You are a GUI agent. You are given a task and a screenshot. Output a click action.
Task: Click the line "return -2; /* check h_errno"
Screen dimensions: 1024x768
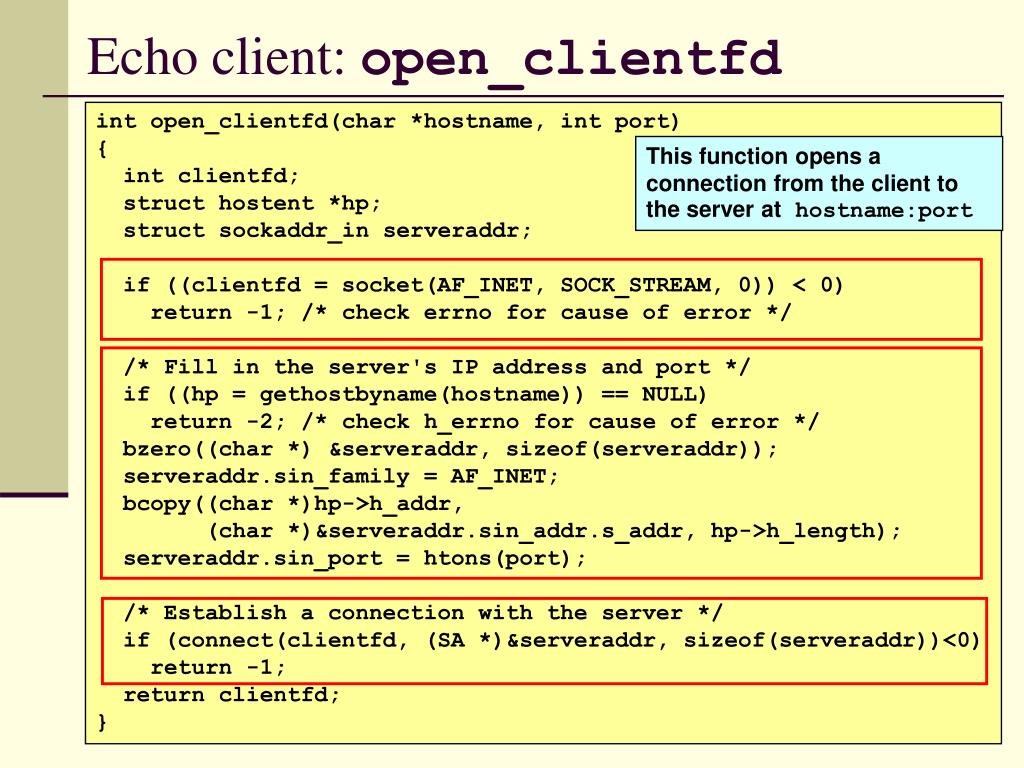pyautogui.click(x=484, y=422)
